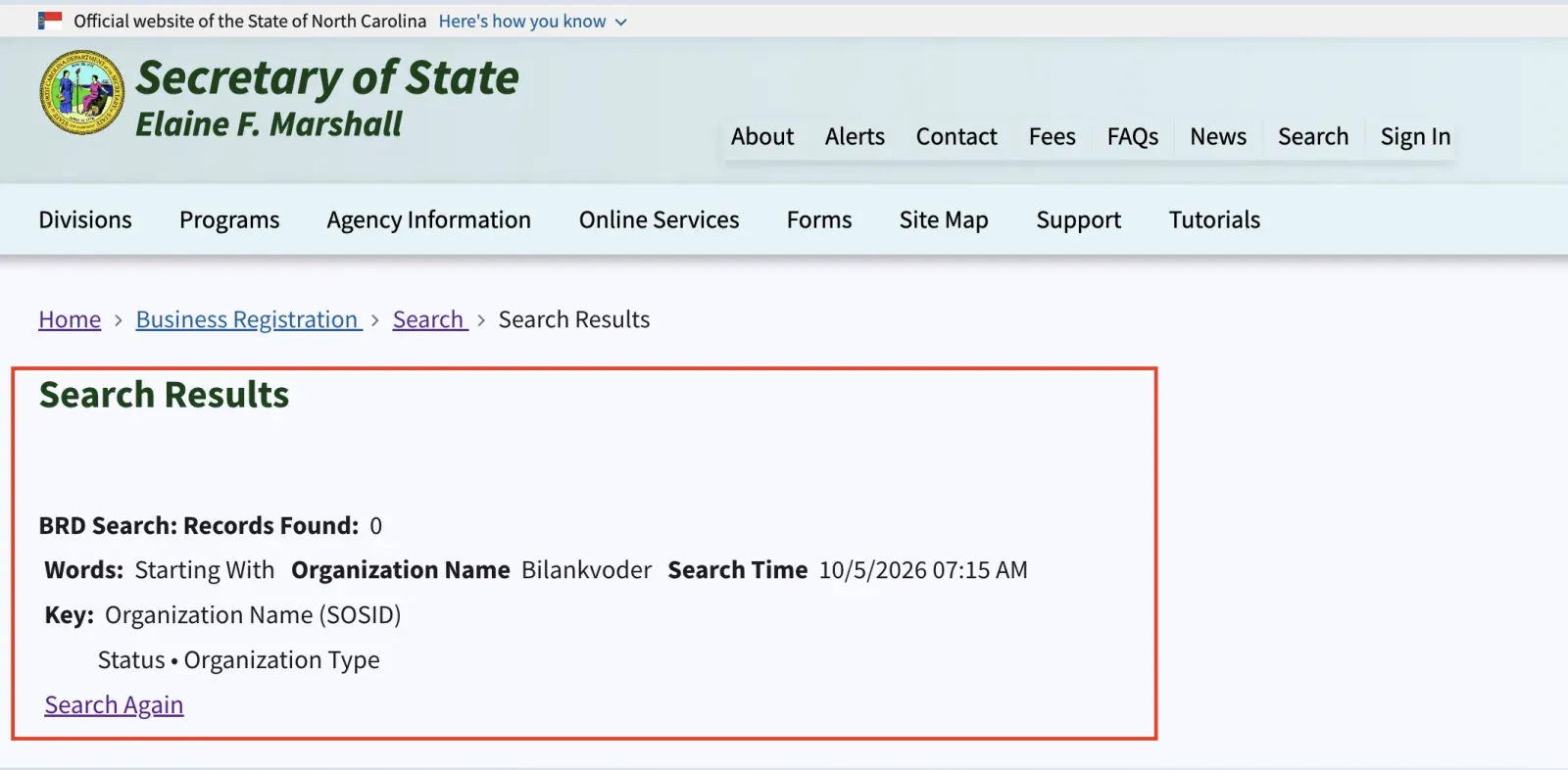The image size is (1568, 770).
Task: Expand the "Here's how you know" disclosure
Action: pyautogui.click(x=532, y=22)
